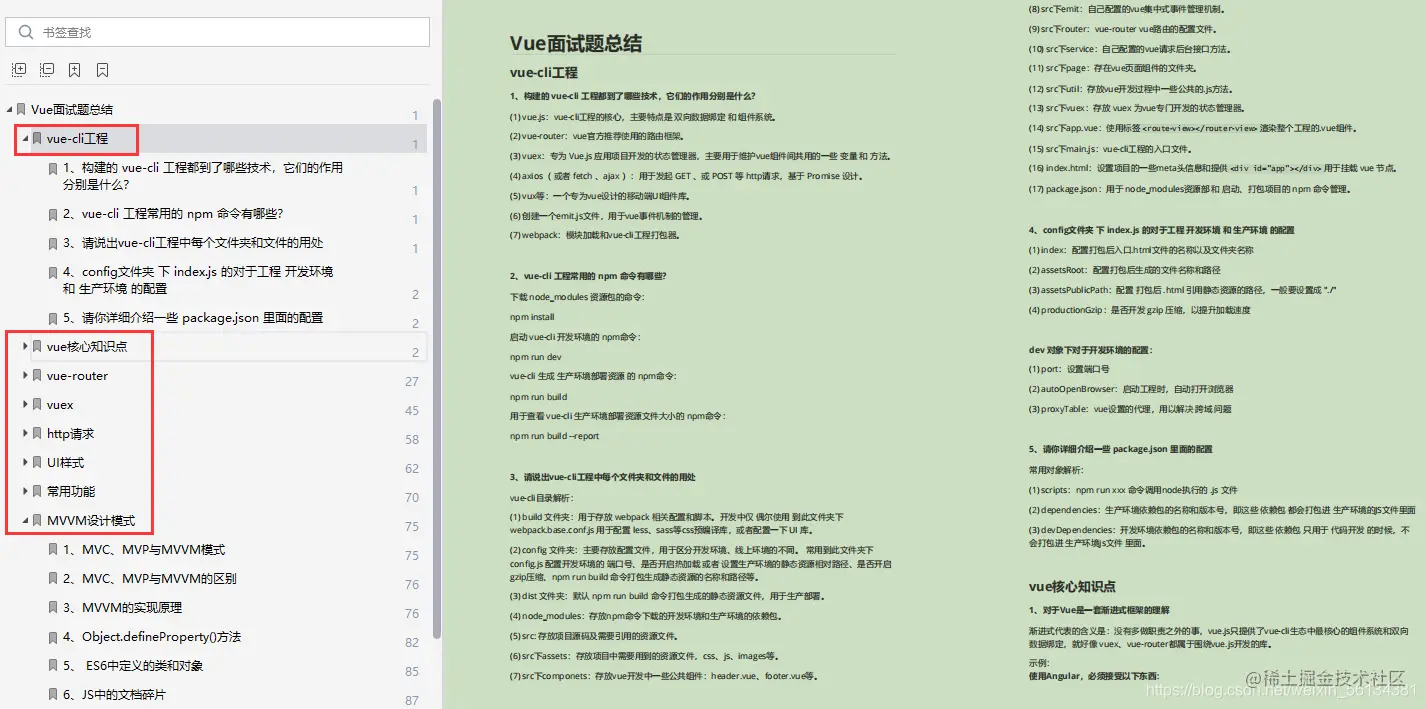
Task: Click bookmark icon beside '1、MVC、MVP与MVVM模式'
Action: [x=53, y=549]
